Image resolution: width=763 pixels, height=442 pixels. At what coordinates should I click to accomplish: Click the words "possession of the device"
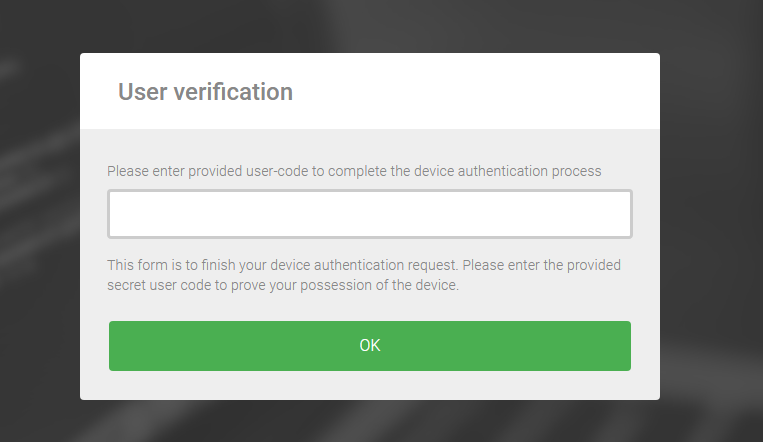tap(380, 285)
